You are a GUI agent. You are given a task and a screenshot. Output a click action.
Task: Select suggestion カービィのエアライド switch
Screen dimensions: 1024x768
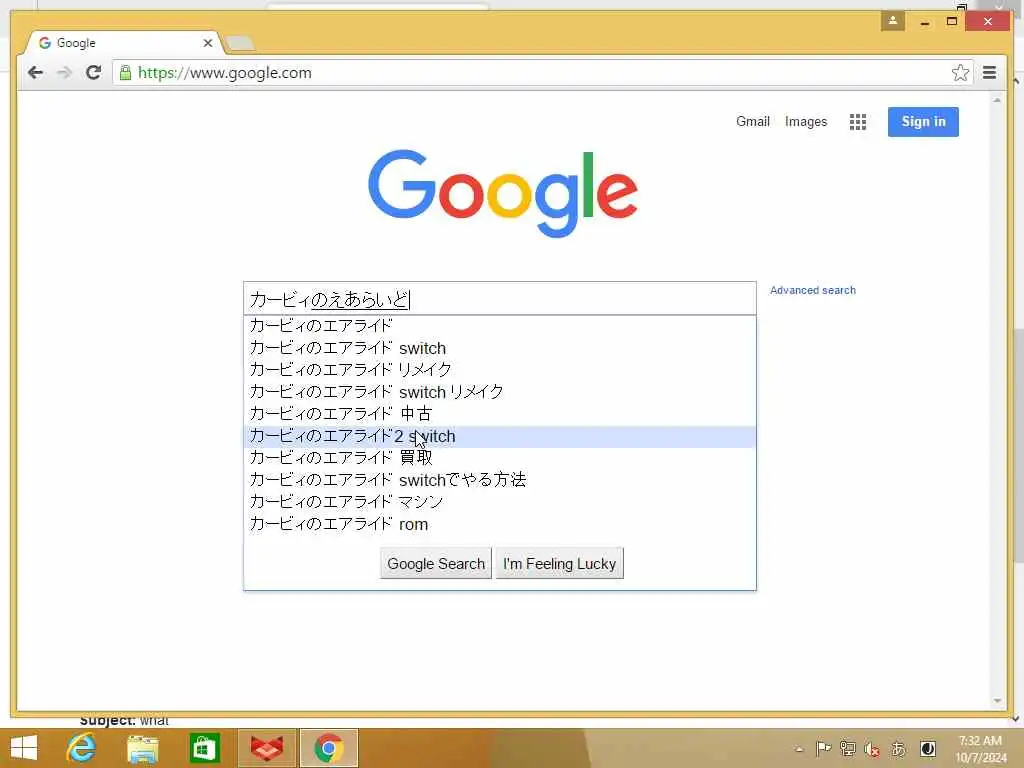500,348
